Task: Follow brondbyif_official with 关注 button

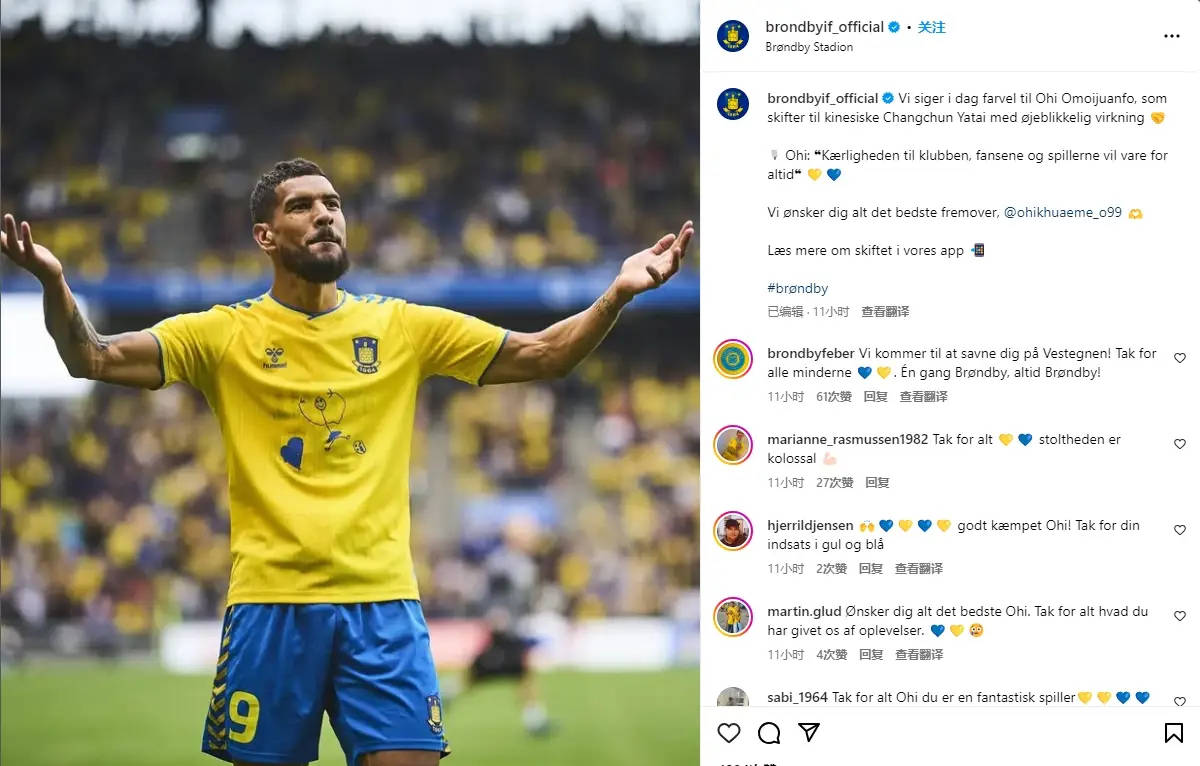Action: pyautogui.click(x=932, y=27)
